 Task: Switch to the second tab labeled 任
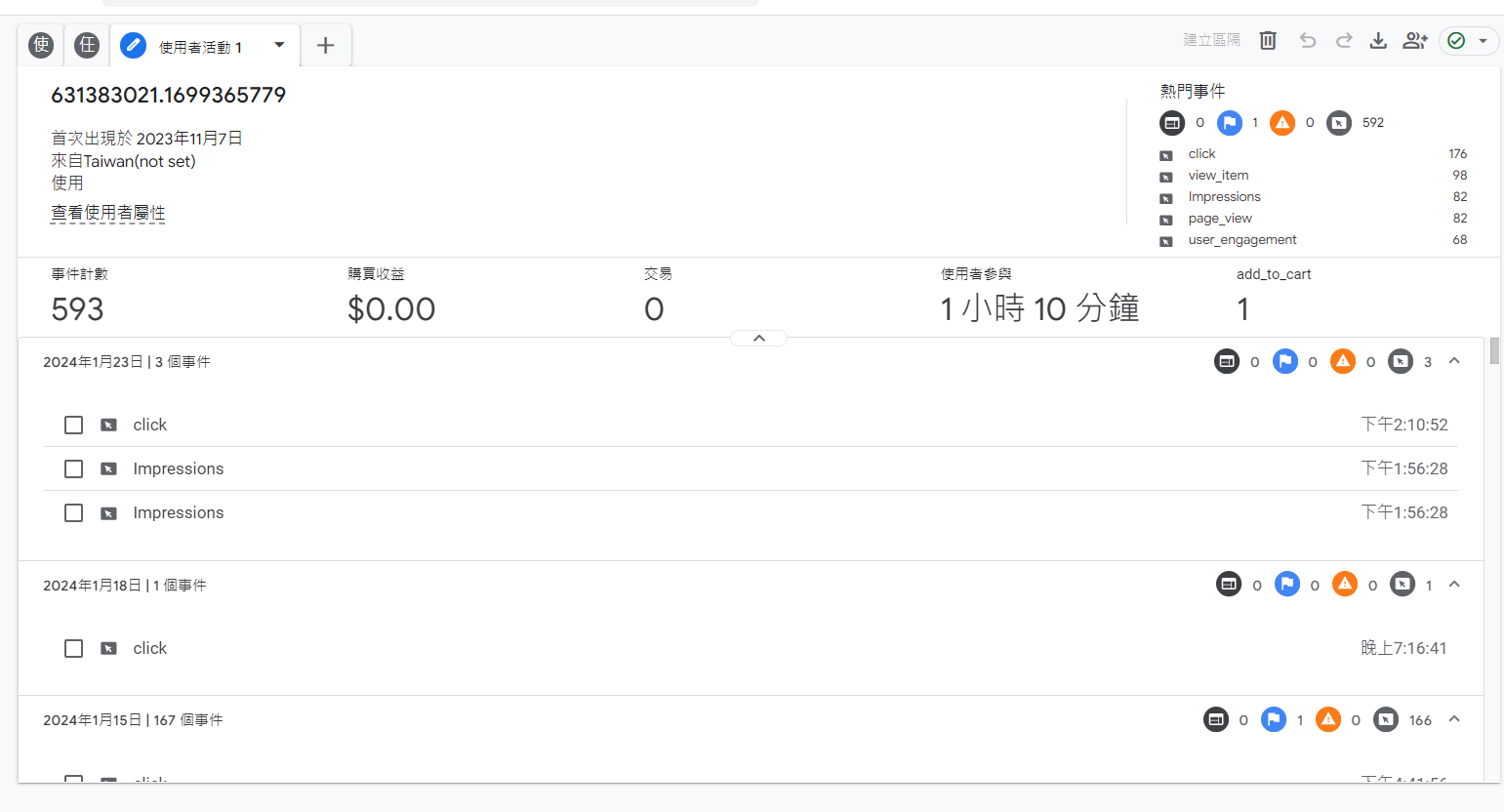(87, 45)
